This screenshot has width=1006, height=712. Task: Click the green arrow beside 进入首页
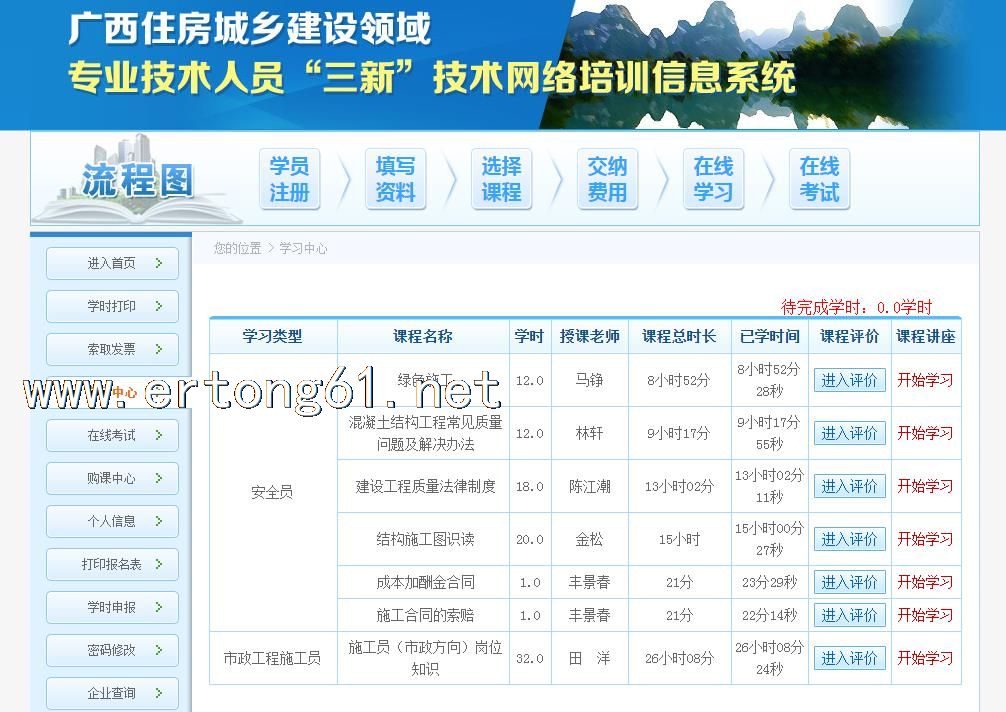pos(159,263)
